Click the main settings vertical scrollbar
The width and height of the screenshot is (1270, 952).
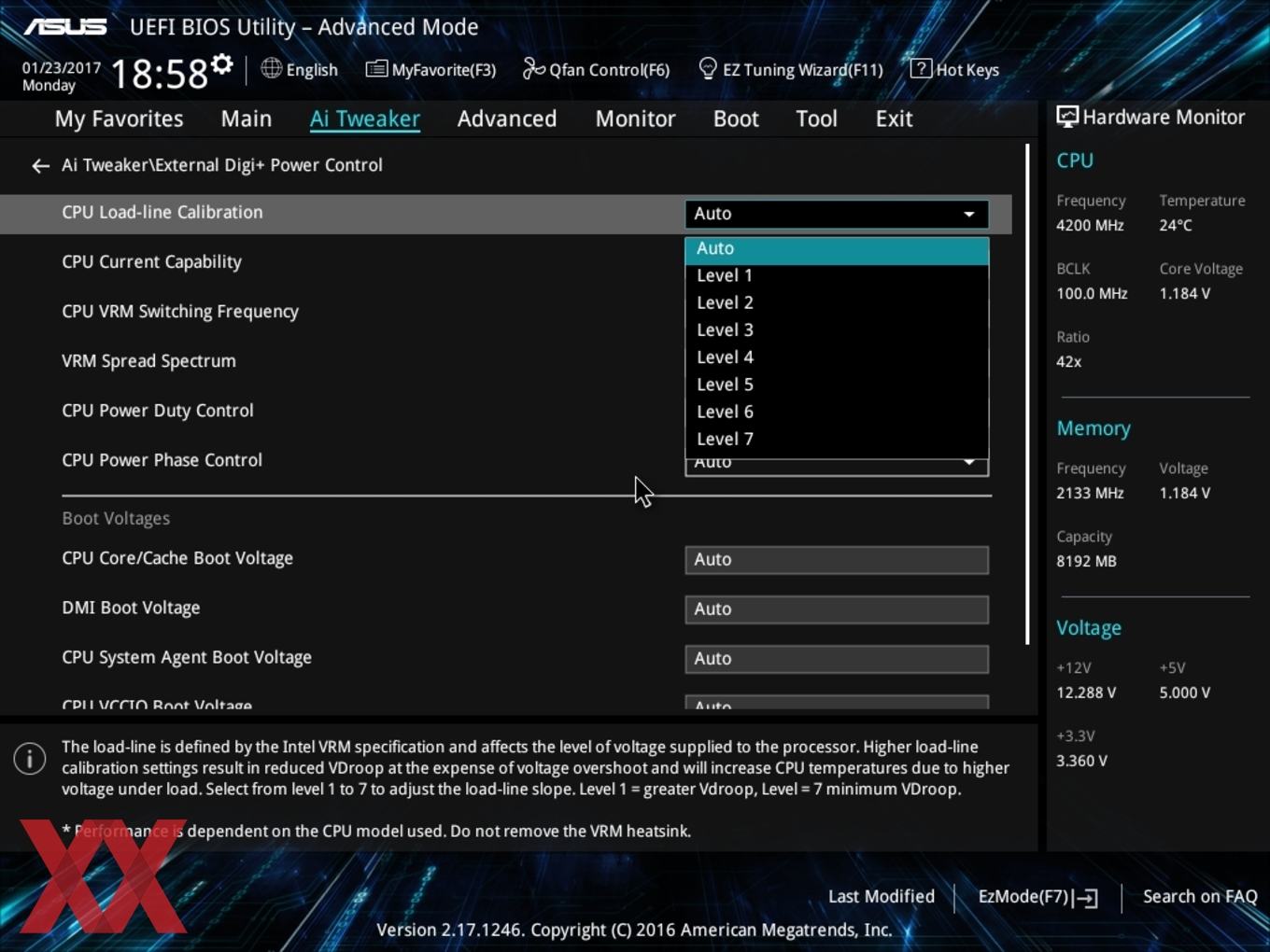[x=1027, y=394]
